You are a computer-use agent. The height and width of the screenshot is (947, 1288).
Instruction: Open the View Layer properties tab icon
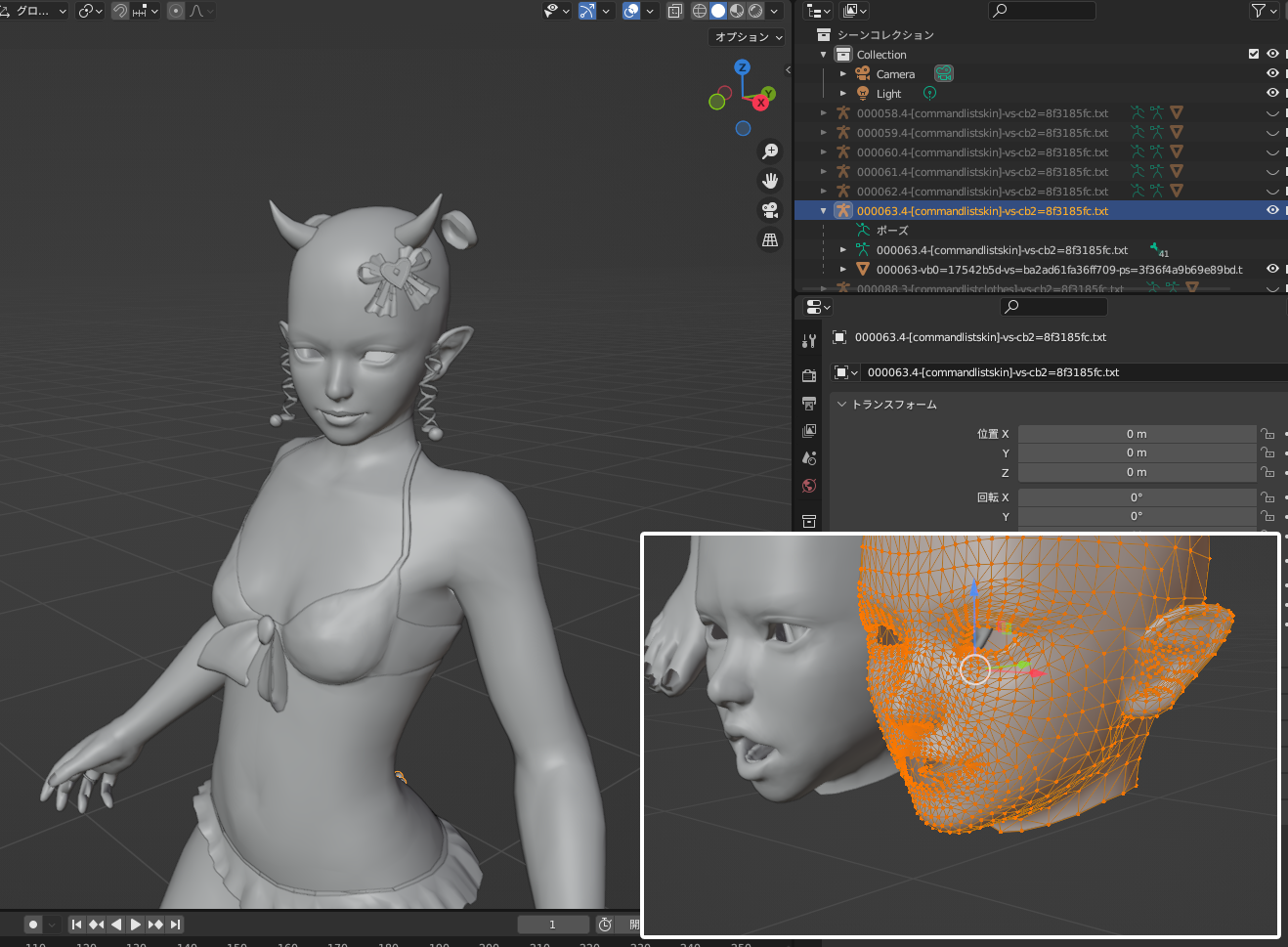(x=809, y=431)
